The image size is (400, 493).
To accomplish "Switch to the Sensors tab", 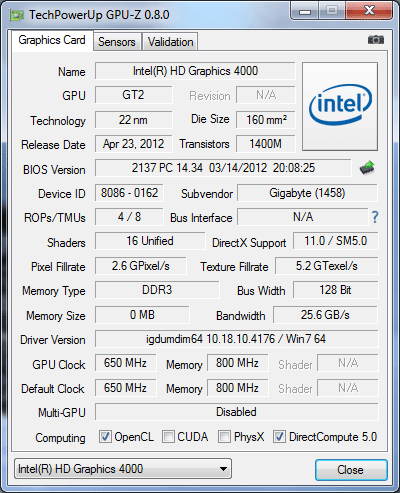I will coord(117,42).
